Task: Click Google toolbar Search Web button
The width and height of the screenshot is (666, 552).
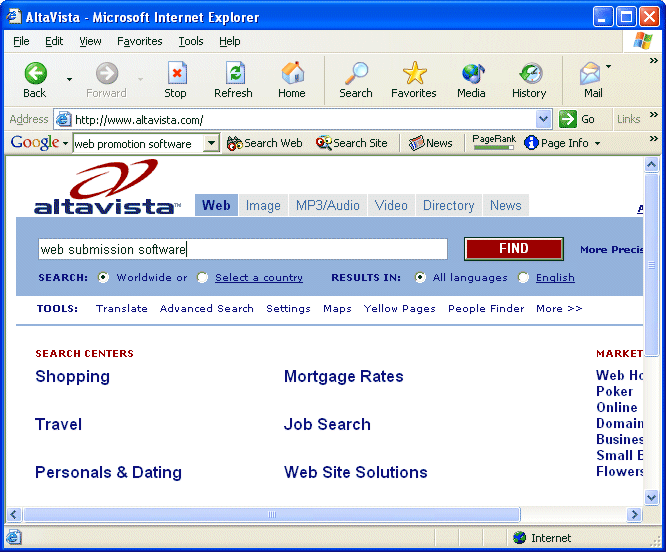Action: (x=265, y=143)
